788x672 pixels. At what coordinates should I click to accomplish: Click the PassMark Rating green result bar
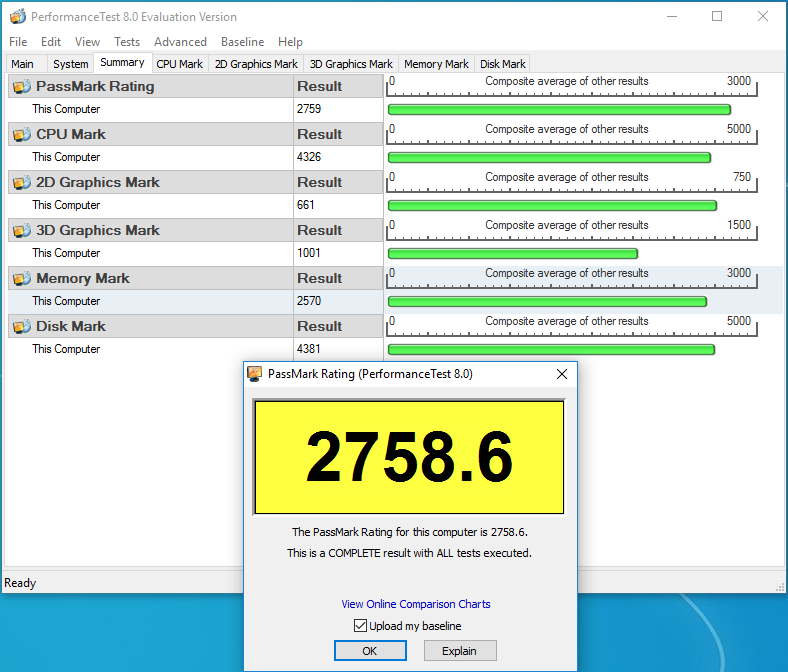pyautogui.click(x=559, y=110)
